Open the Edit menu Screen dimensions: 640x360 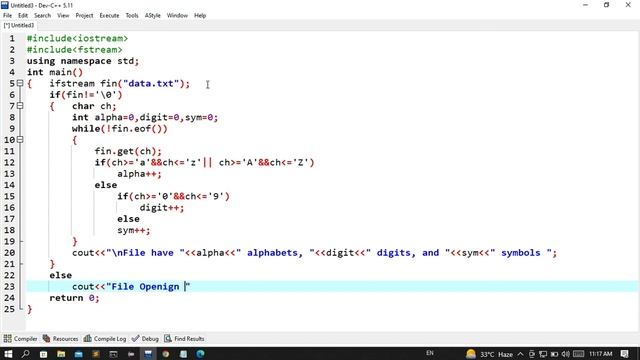(x=23, y=16)
